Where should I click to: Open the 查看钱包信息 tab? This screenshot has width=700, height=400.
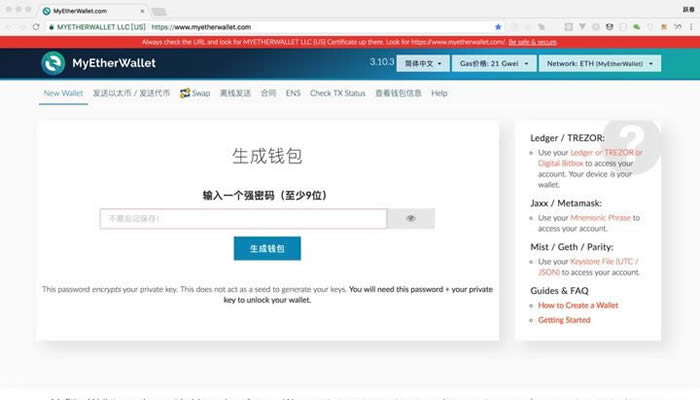point(398,93)
